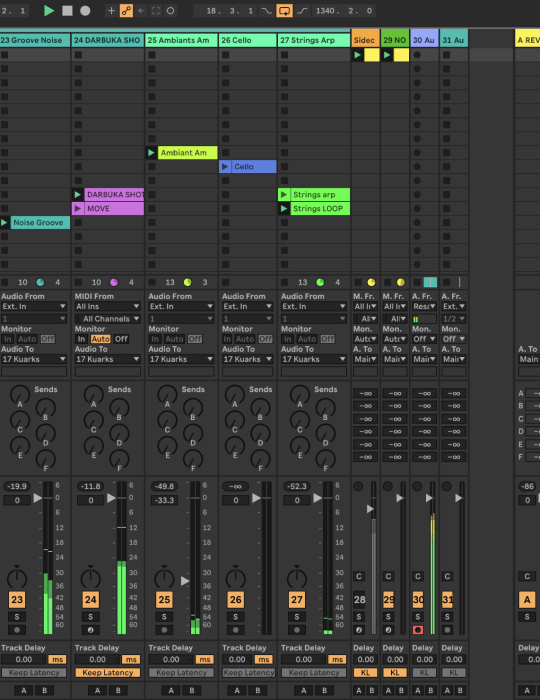Click the track 25 volume fader handle
The width and height of the screenshot is (540, 700).
185,581
